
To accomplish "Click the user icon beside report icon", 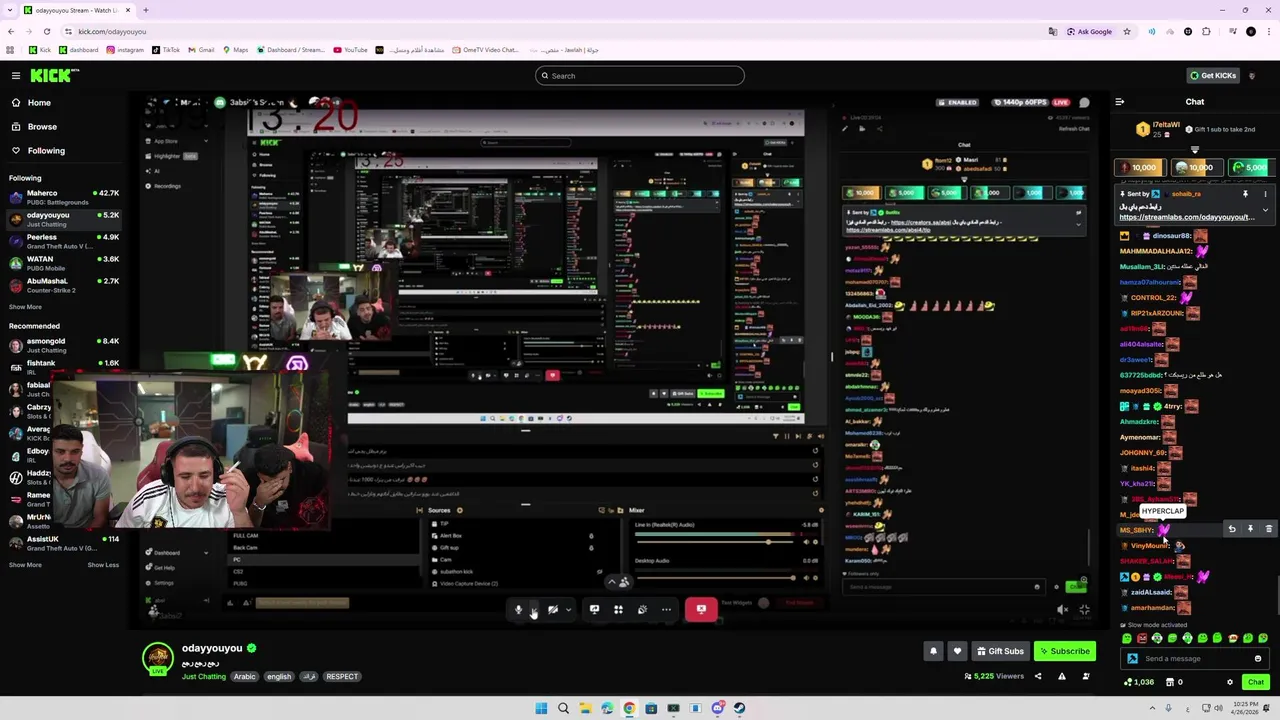I will [1085, 677].
